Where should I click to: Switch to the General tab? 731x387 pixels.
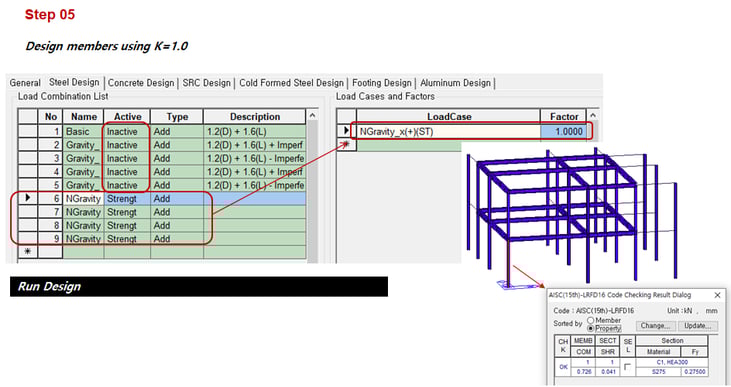pyautogui.click(x=25, y=83)
